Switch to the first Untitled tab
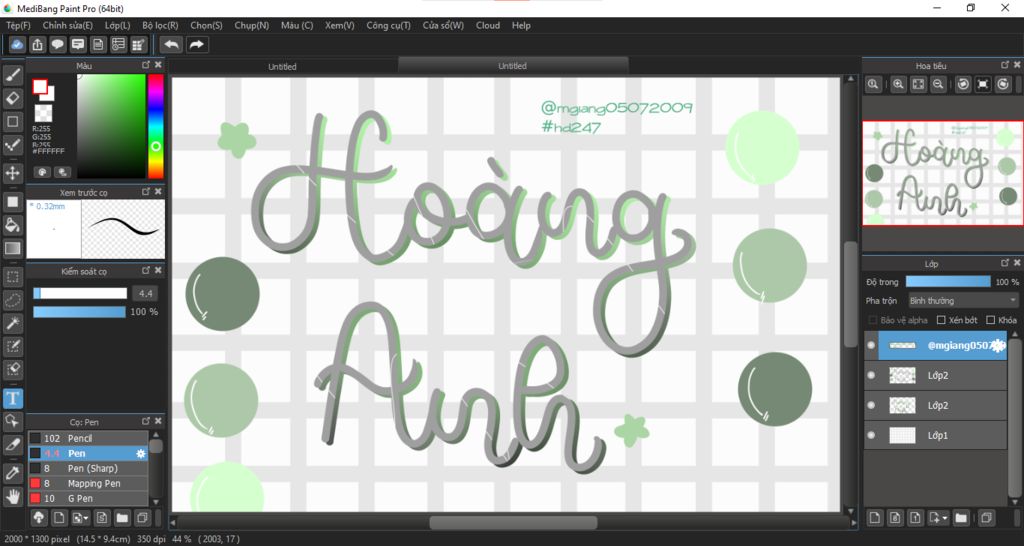1024x546 pixels. click(283, 66)
